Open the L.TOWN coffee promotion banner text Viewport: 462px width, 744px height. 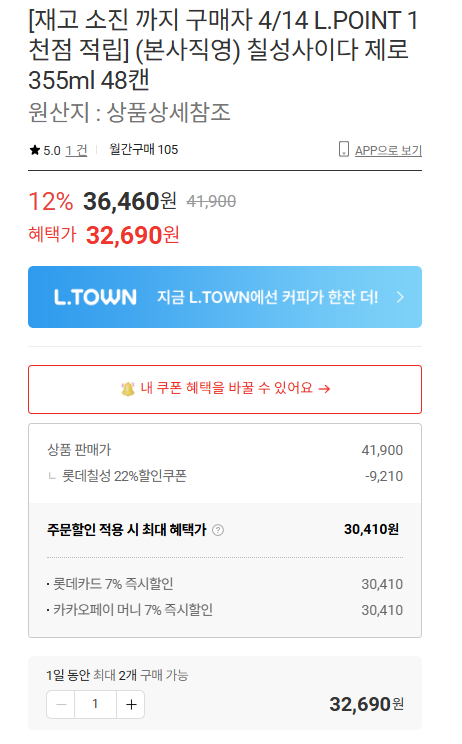pos(267,297)
